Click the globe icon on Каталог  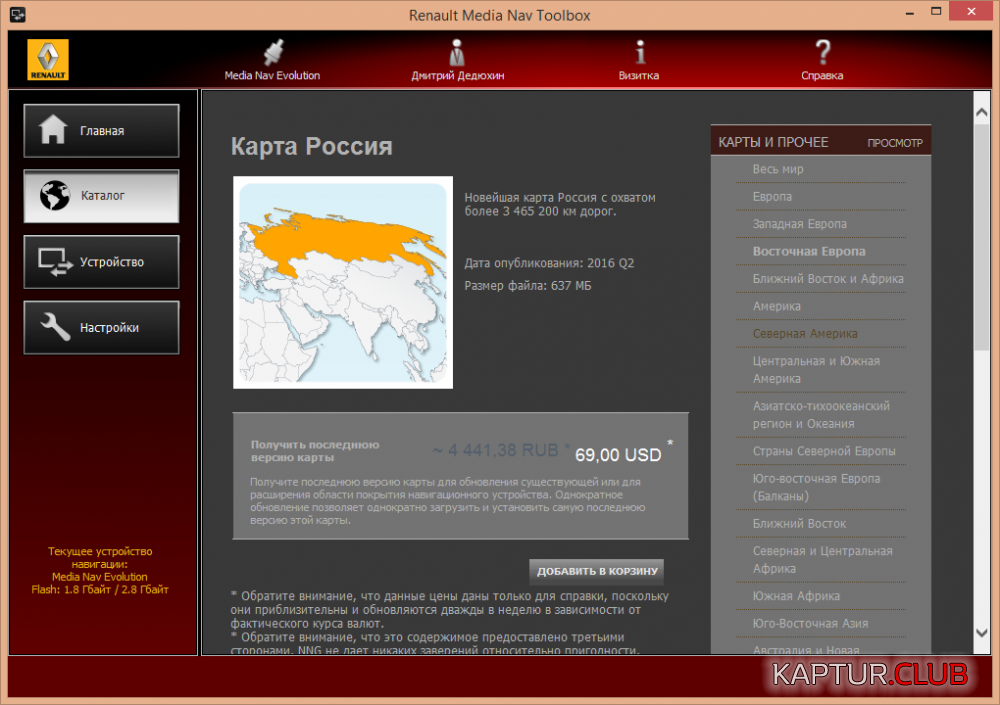point(55,195)
